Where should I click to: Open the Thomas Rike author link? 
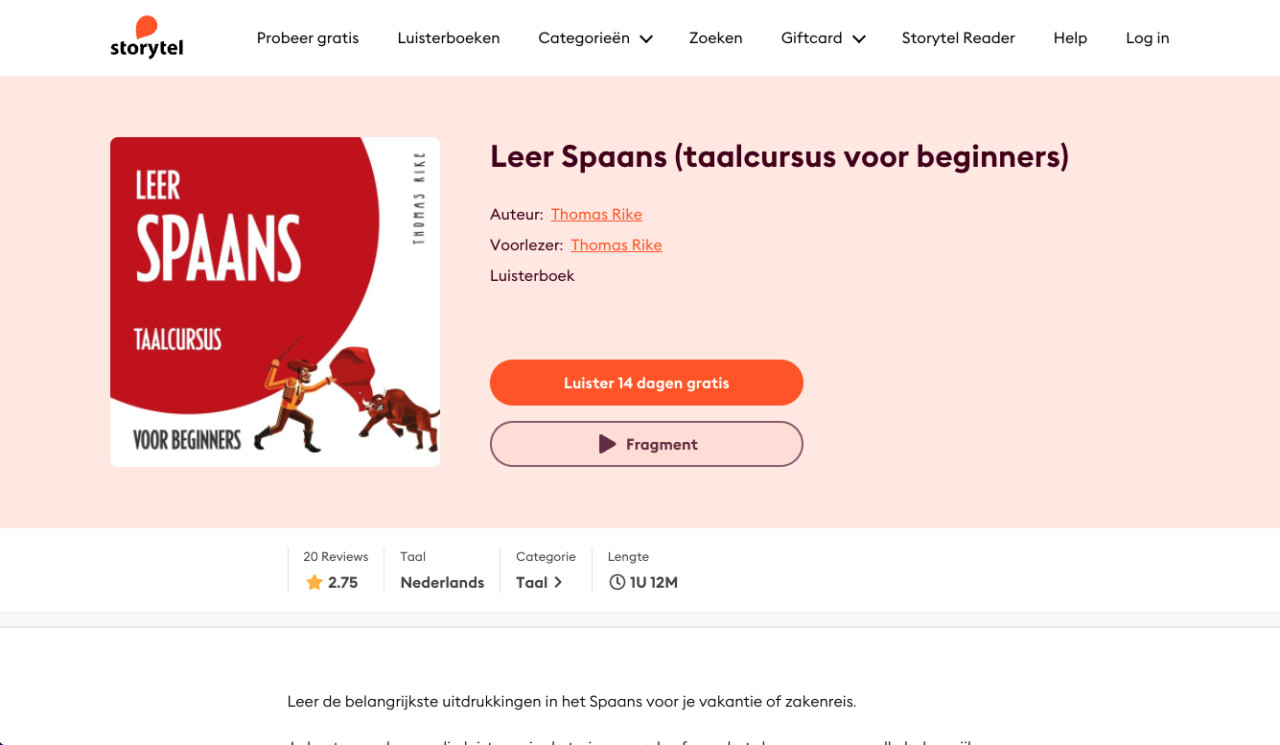coord(596,214)
